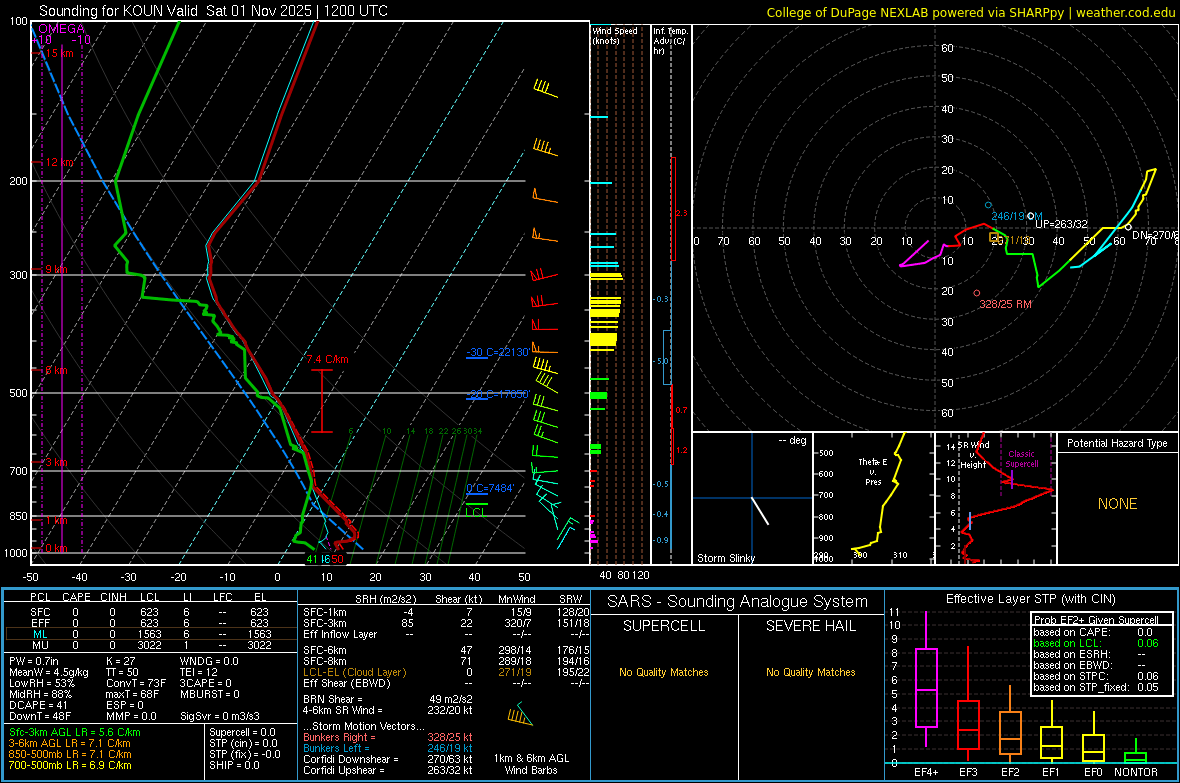The image size is (1180, 783).
Task: Click the green 'based on LCL:' probability line
Action: tap(1096, 643)
